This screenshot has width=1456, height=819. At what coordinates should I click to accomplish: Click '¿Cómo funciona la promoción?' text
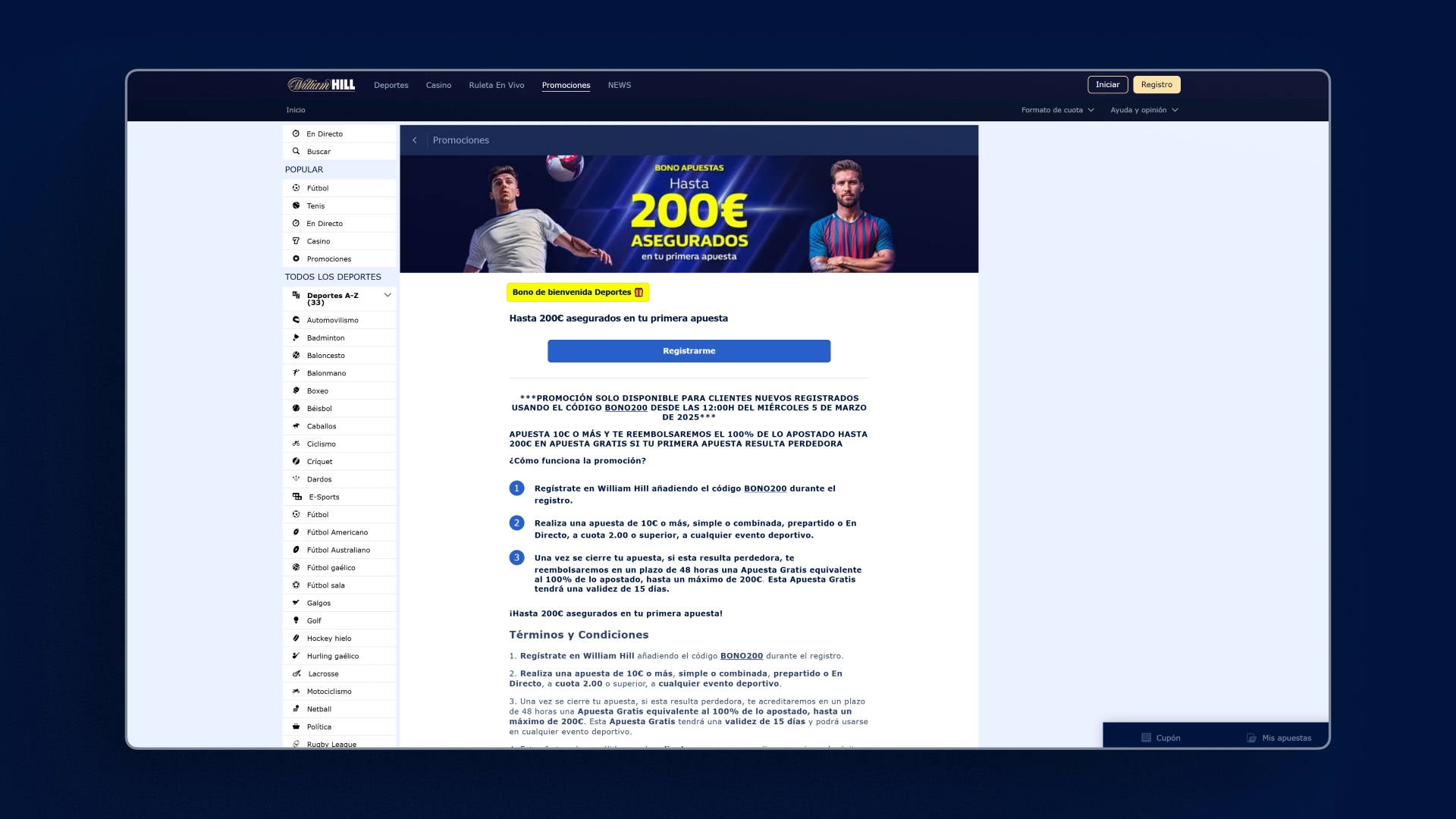click(x=577, y=461)
